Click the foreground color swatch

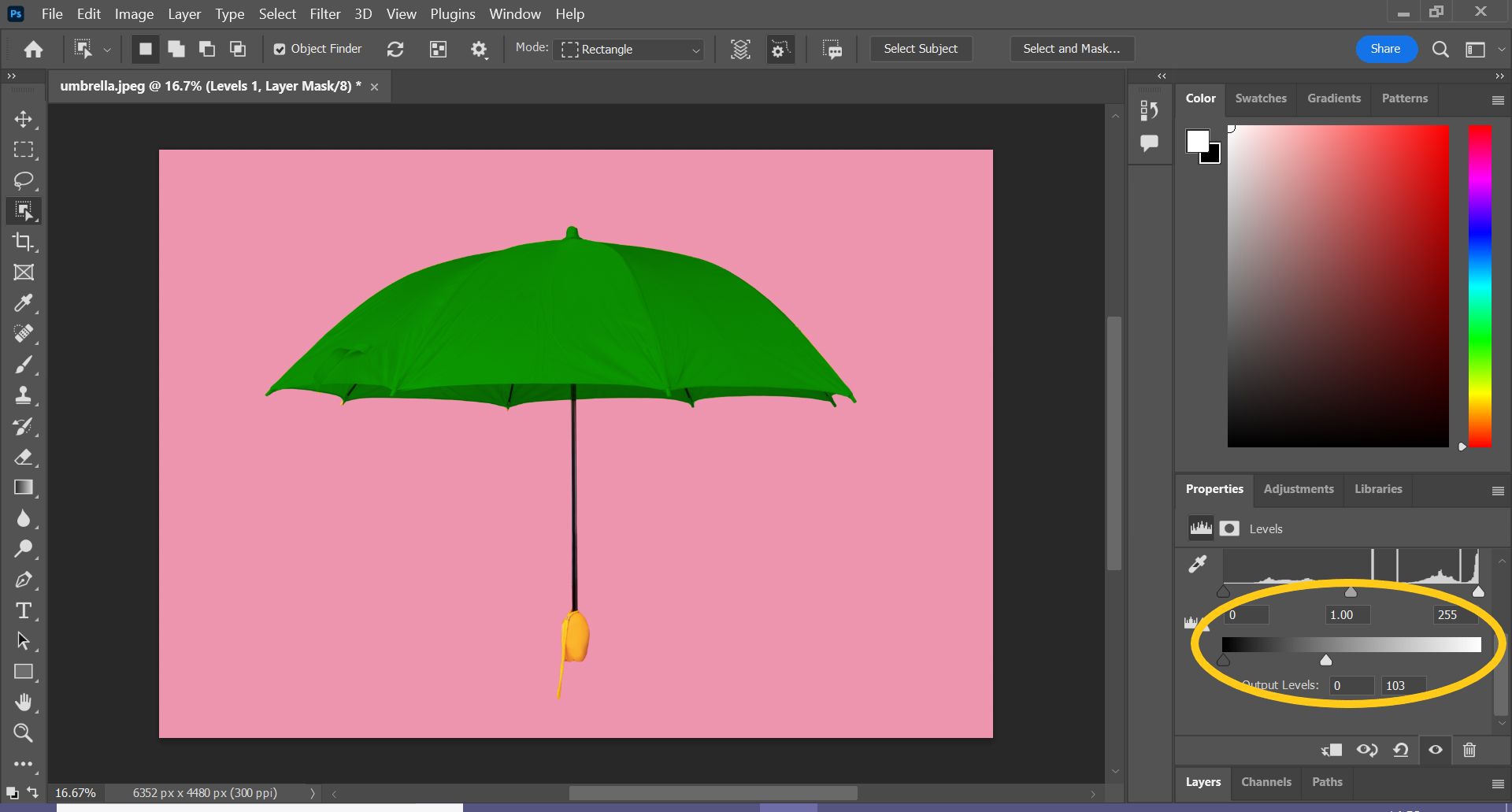click(1198, 141)
